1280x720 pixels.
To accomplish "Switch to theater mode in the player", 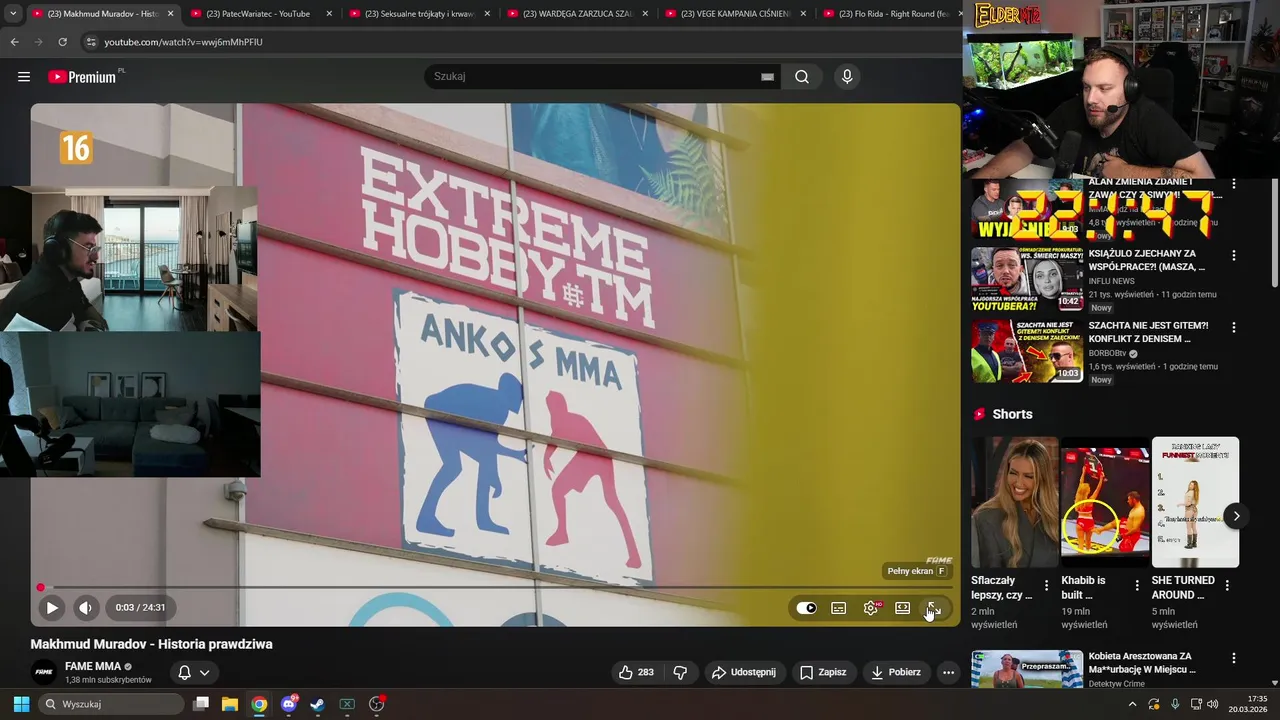I will pyautogui.click(x=902, y=608).
